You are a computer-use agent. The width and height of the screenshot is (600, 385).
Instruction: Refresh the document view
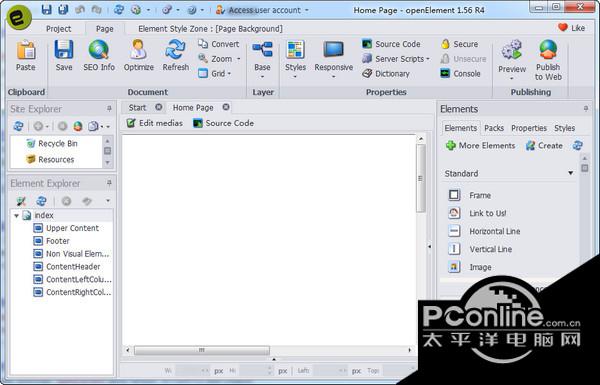(176, 55)
